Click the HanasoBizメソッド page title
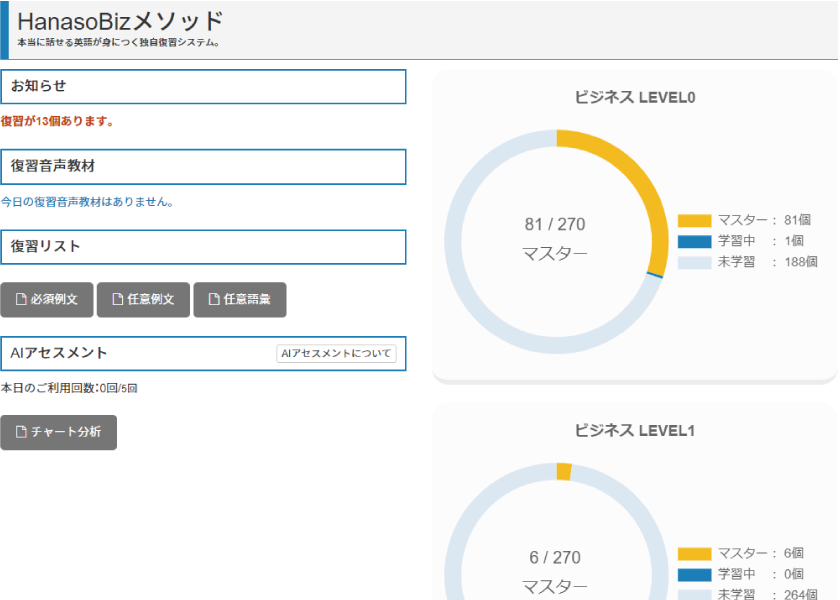 pos(120,21)
